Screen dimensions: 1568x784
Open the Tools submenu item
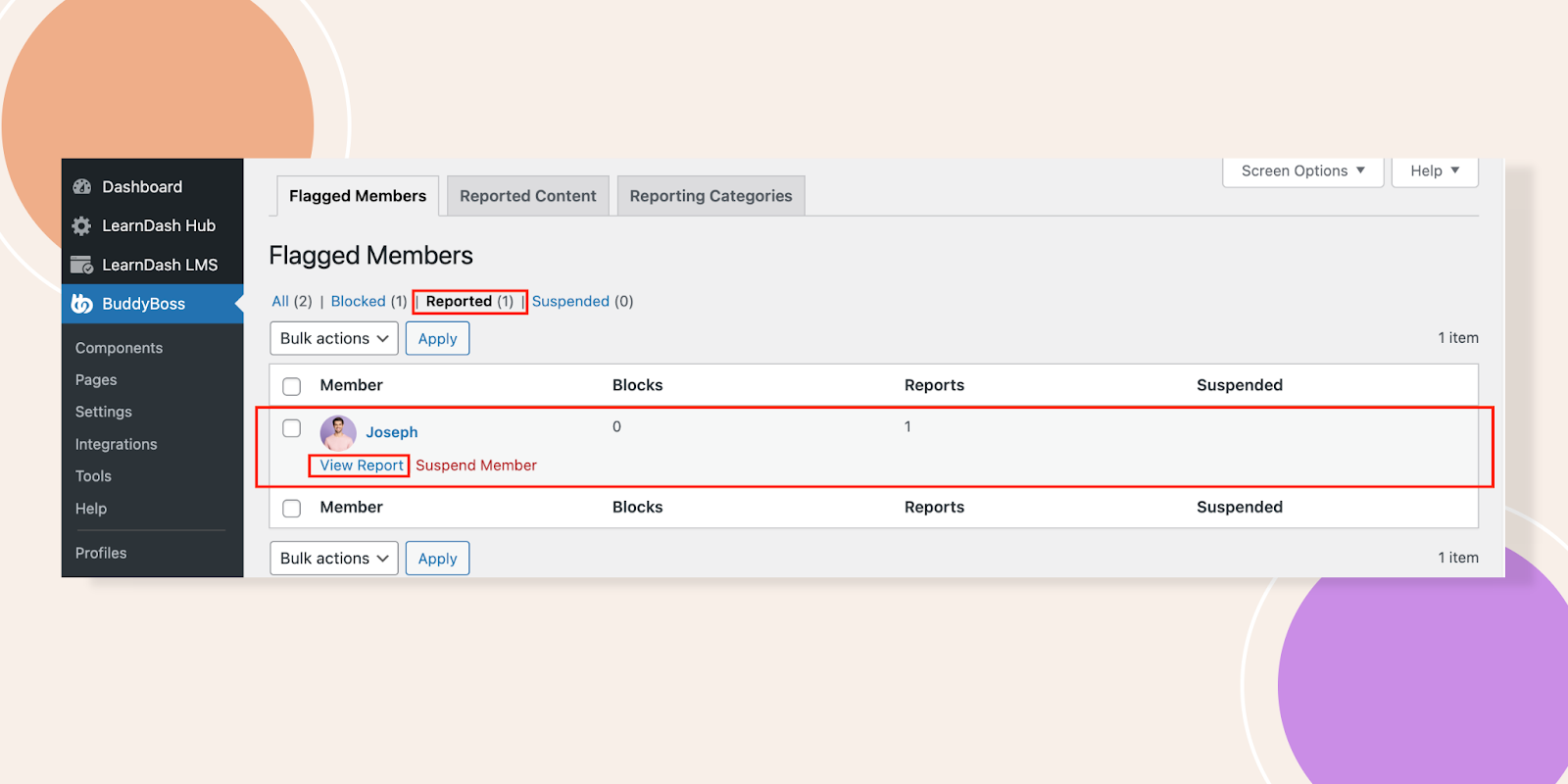pos(93,476)
